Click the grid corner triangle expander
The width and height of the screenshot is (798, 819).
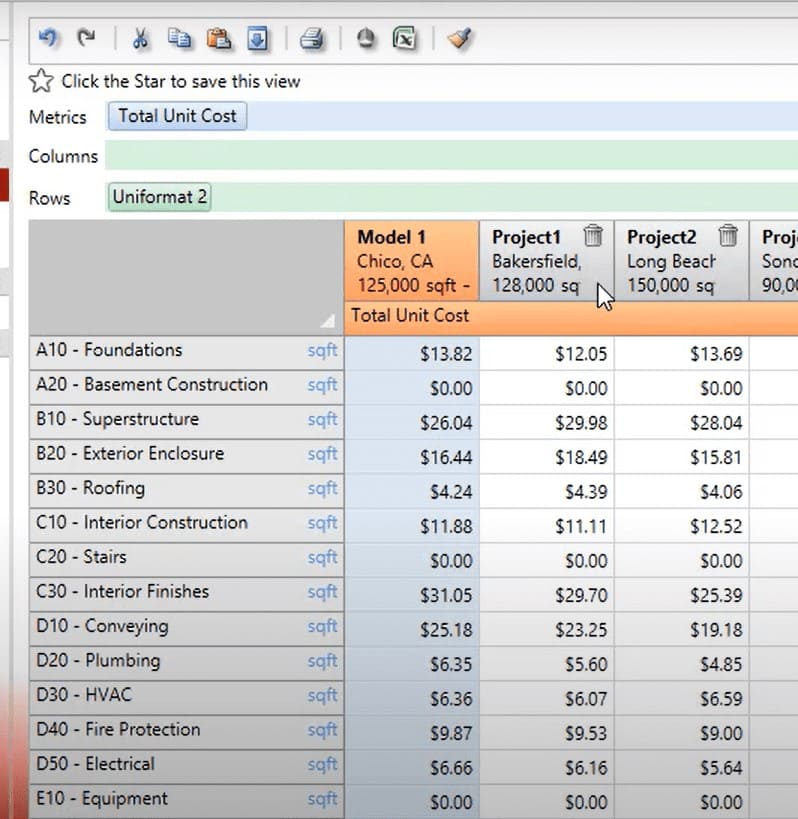pyautogui.click(x=327, y=321)
